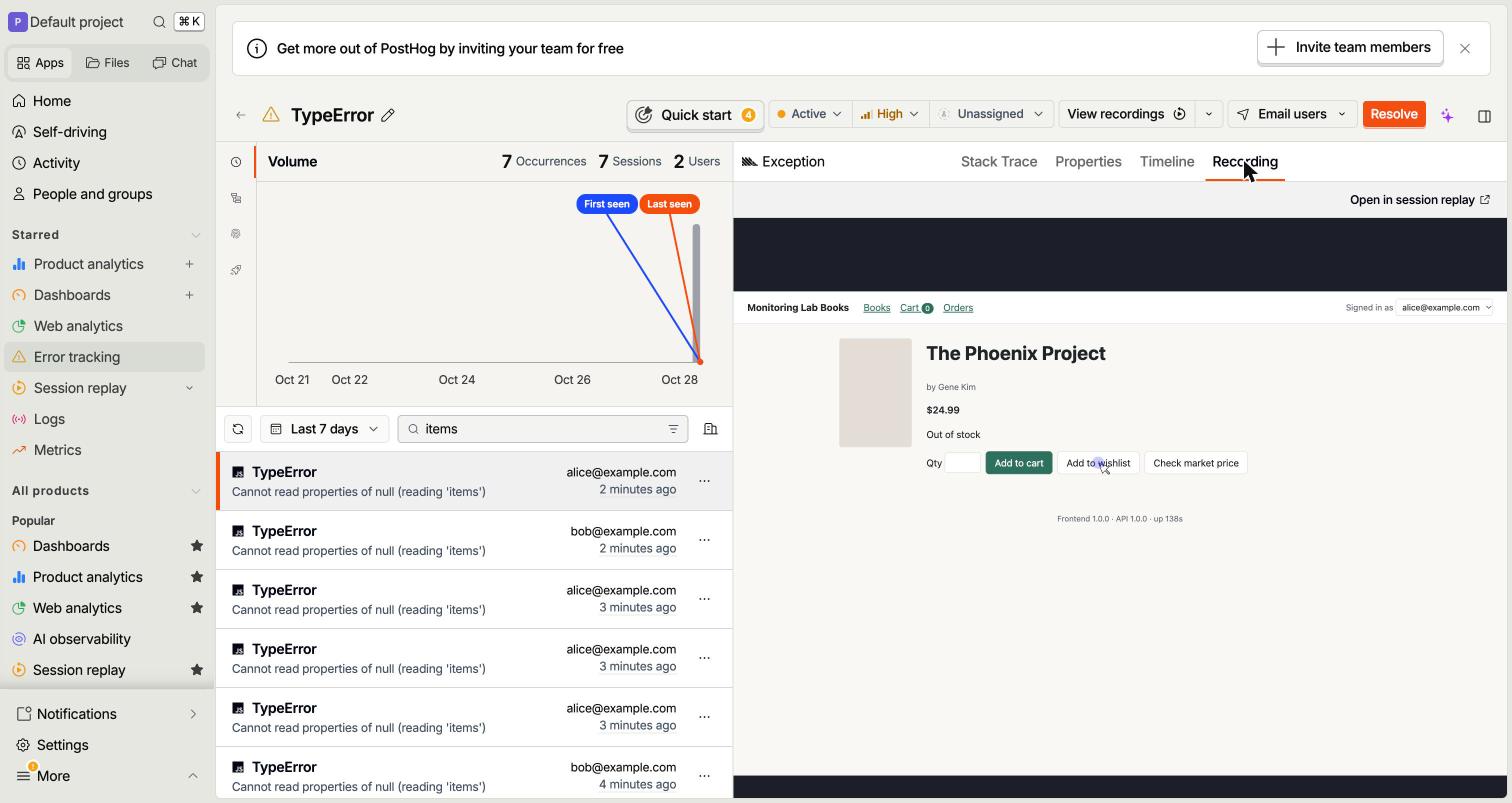Viewport: 1512px width, 803px height.
Task: Unstar Product analytics in the Popular list
Action: tap(197, 577)
